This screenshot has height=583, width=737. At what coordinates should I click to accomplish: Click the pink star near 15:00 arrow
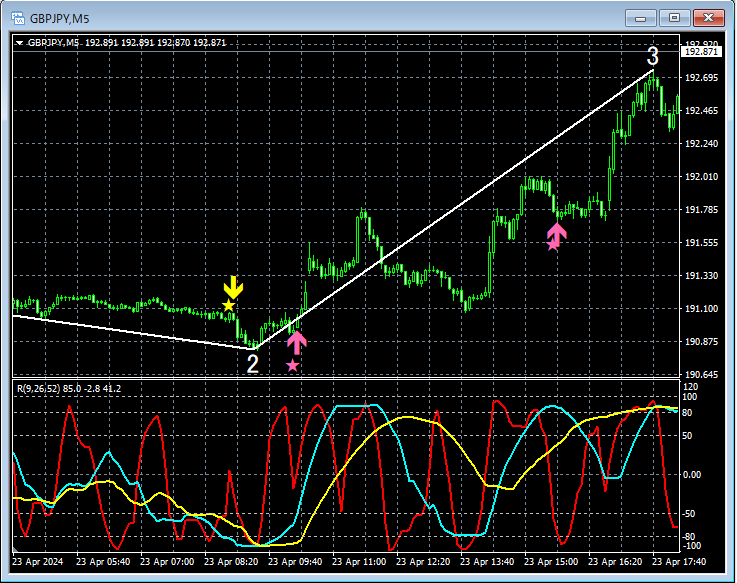(x=552, y=244)
